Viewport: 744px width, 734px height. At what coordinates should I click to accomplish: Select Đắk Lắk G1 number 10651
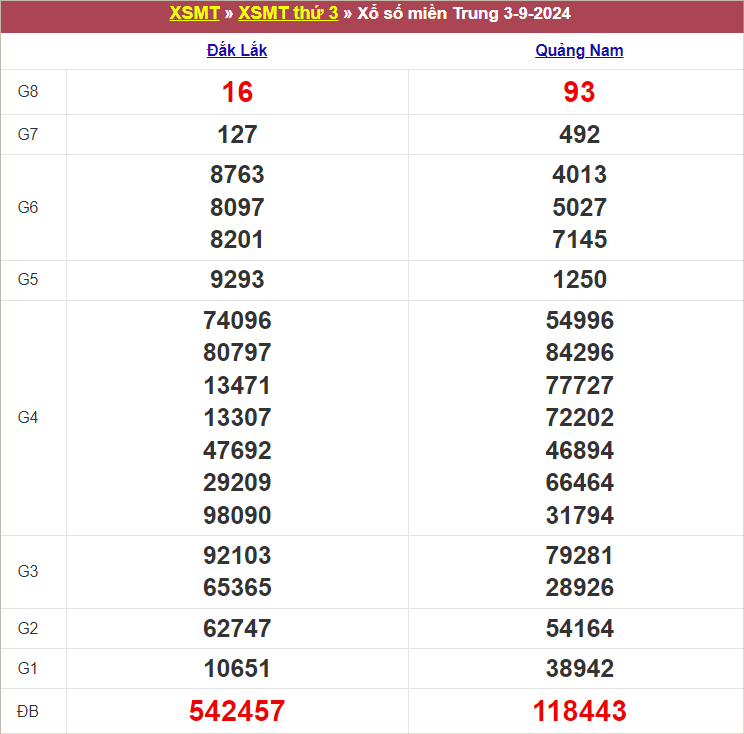237,669
